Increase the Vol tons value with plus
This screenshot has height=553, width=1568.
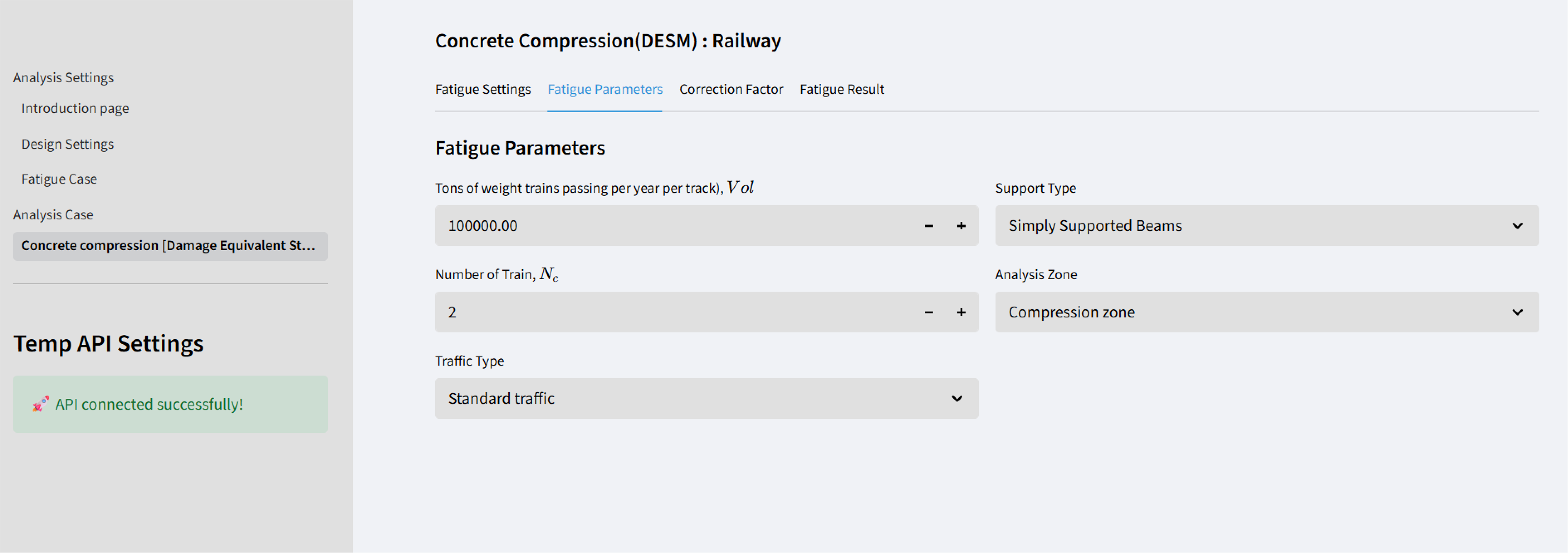pyautogui.click(x=961, y=226)
